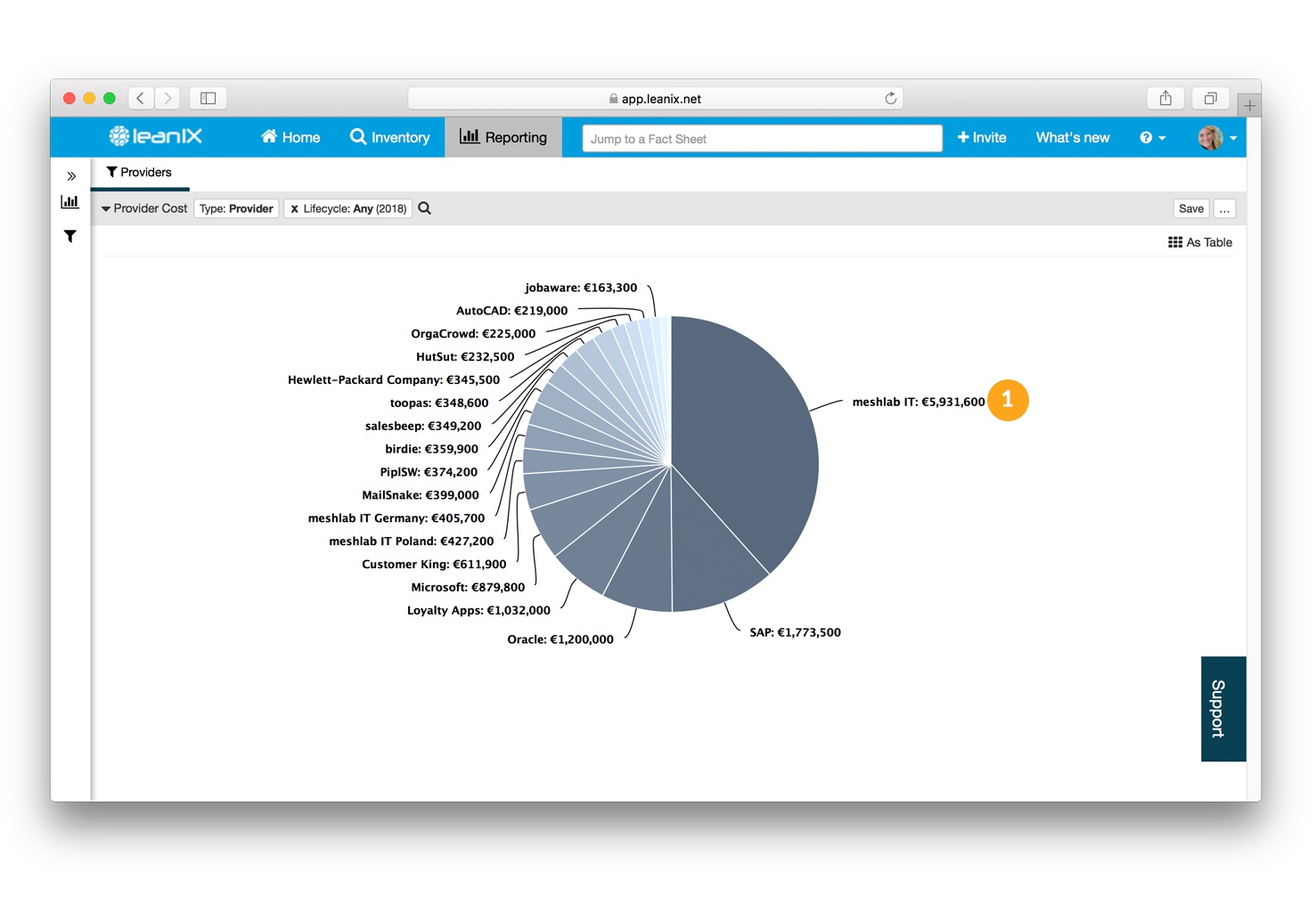Viewport: 1316px width, 912px height.
Task: Click the birdie: €359,900 label
Action: [431, 449]
